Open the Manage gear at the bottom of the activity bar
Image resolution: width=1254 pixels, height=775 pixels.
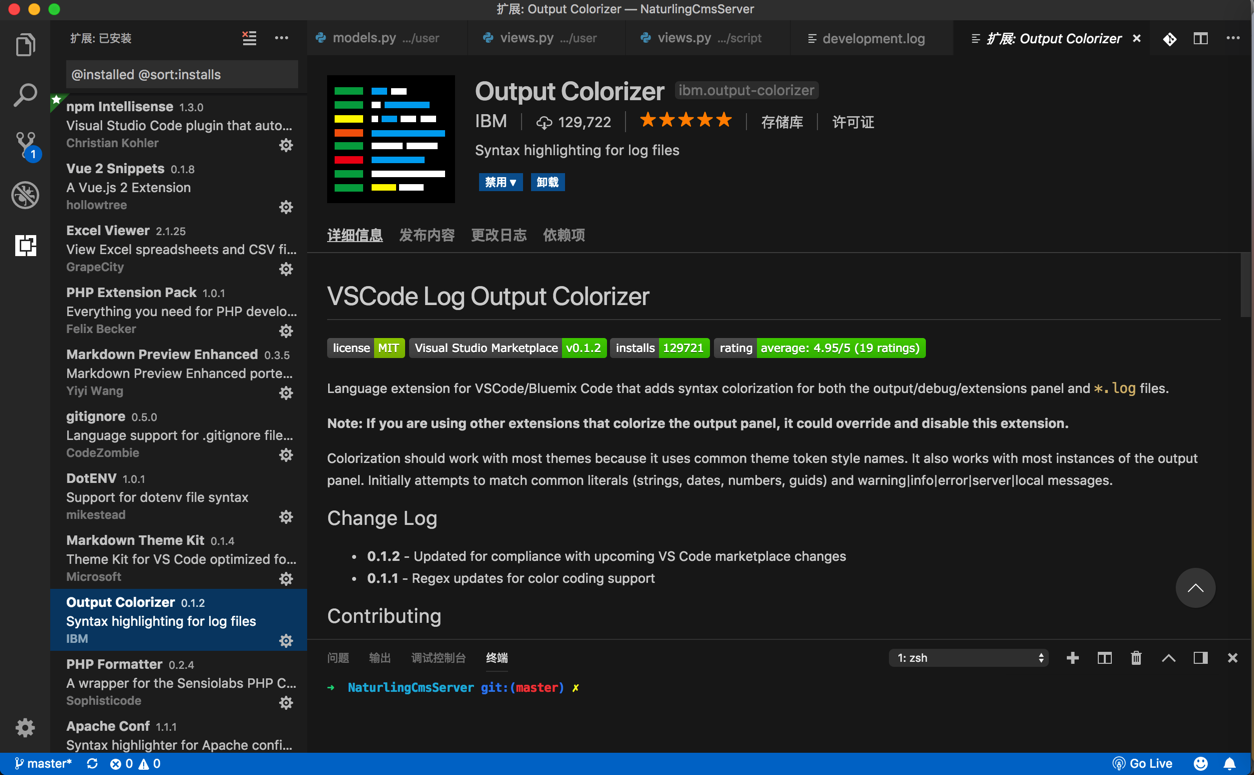point(25,728)
